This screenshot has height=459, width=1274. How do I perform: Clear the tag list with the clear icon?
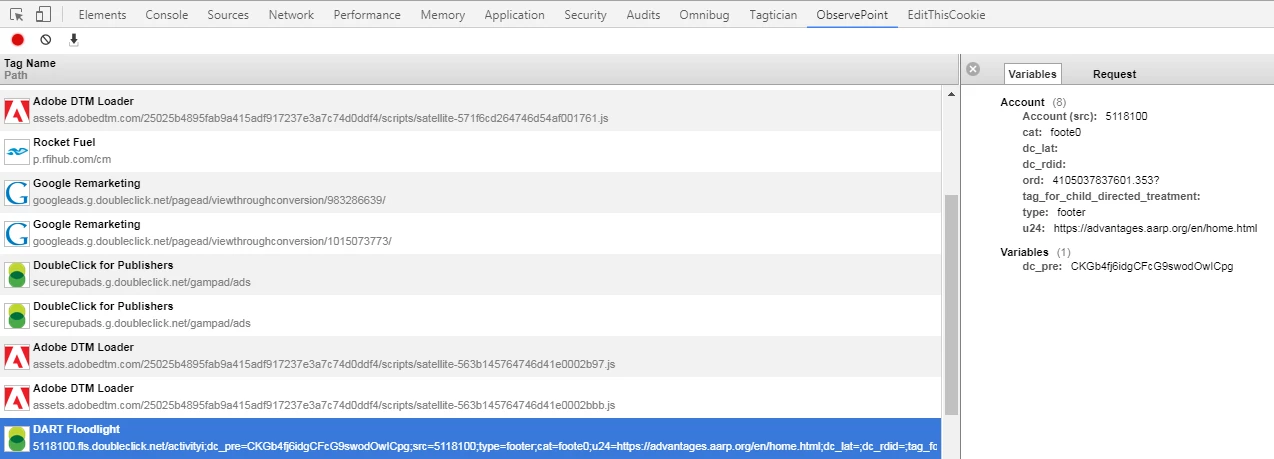[45, 40]
